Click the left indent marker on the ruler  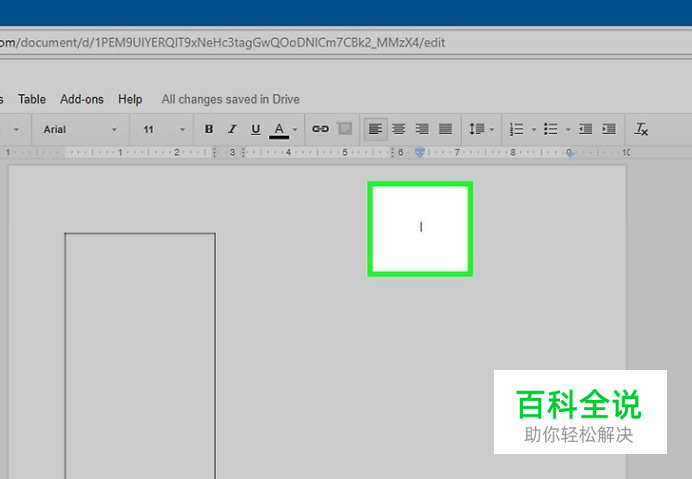420,153
